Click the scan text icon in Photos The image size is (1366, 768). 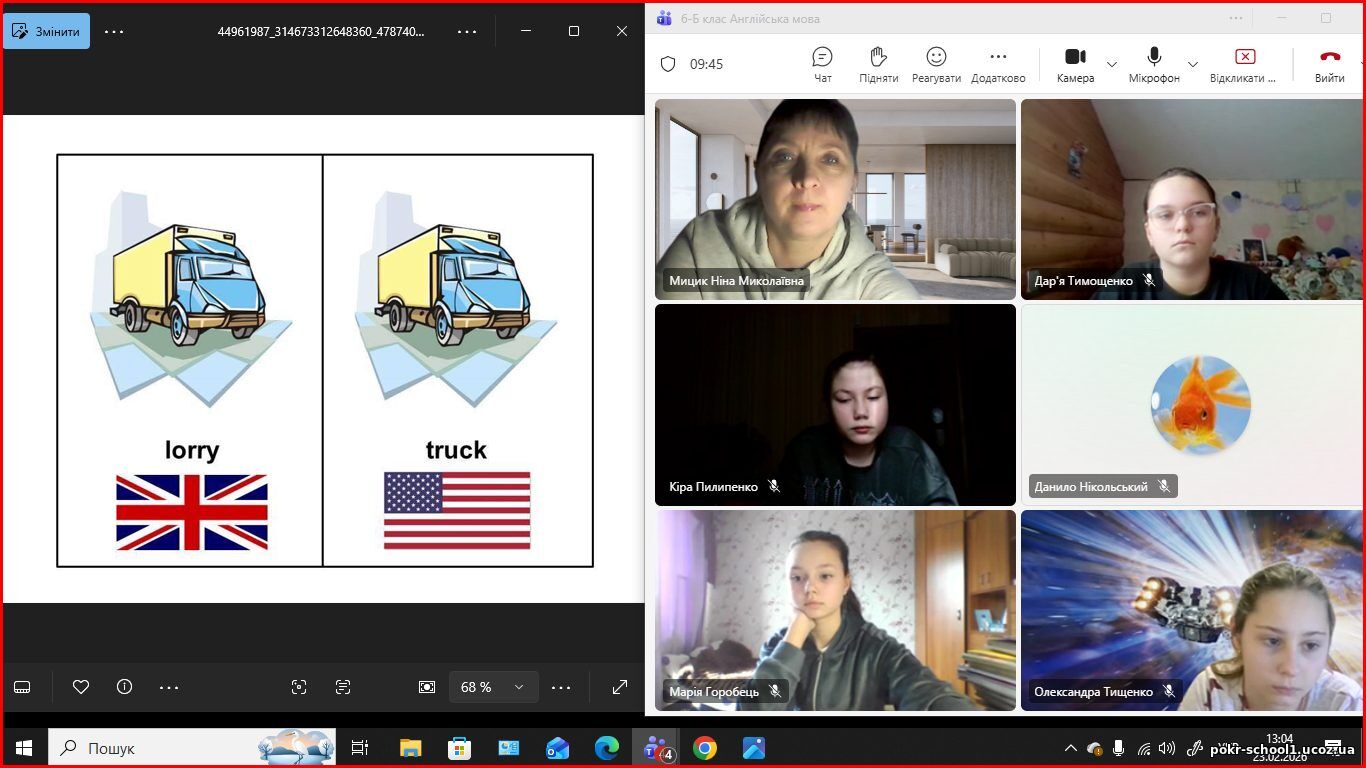click(x=343, y=687)
